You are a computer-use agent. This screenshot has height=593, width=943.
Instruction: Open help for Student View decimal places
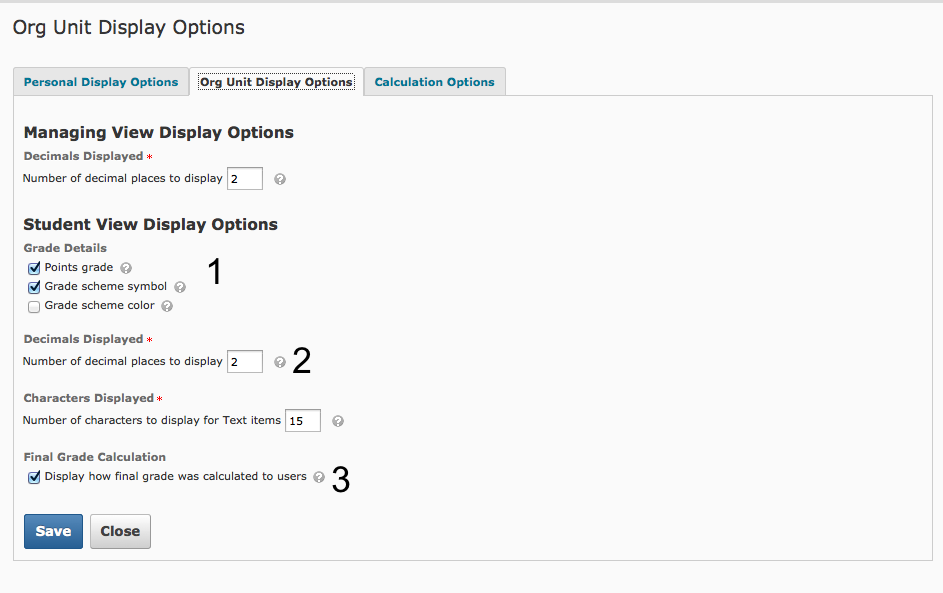pyautogui.click(x=280, y=362)
